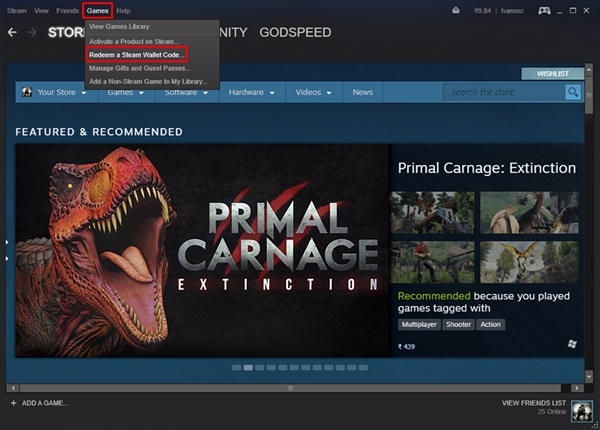Open the View menu
Viewport: 600px width, 430px height.
coord(41,11)
